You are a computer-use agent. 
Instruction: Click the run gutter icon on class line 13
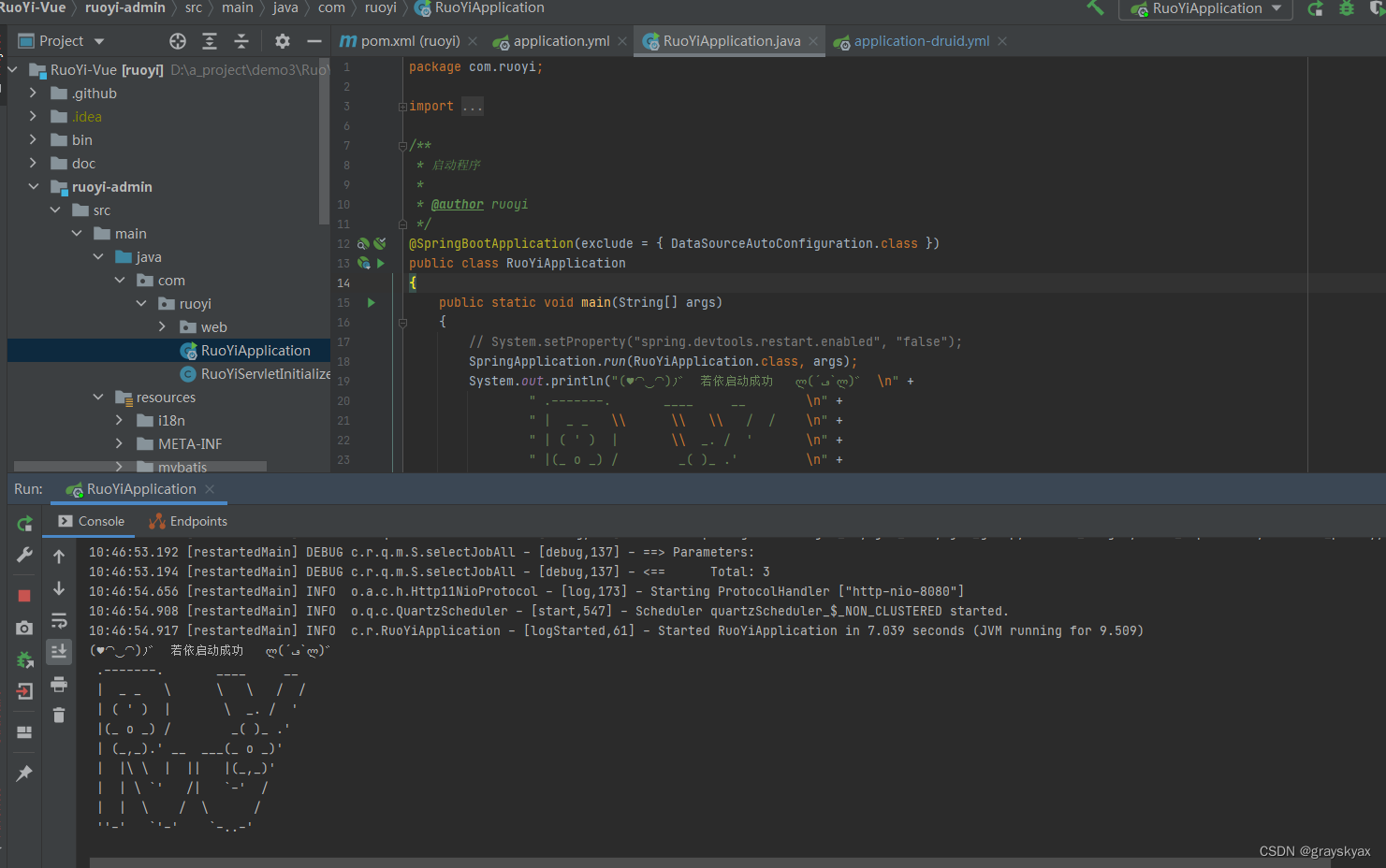point(381,264)
